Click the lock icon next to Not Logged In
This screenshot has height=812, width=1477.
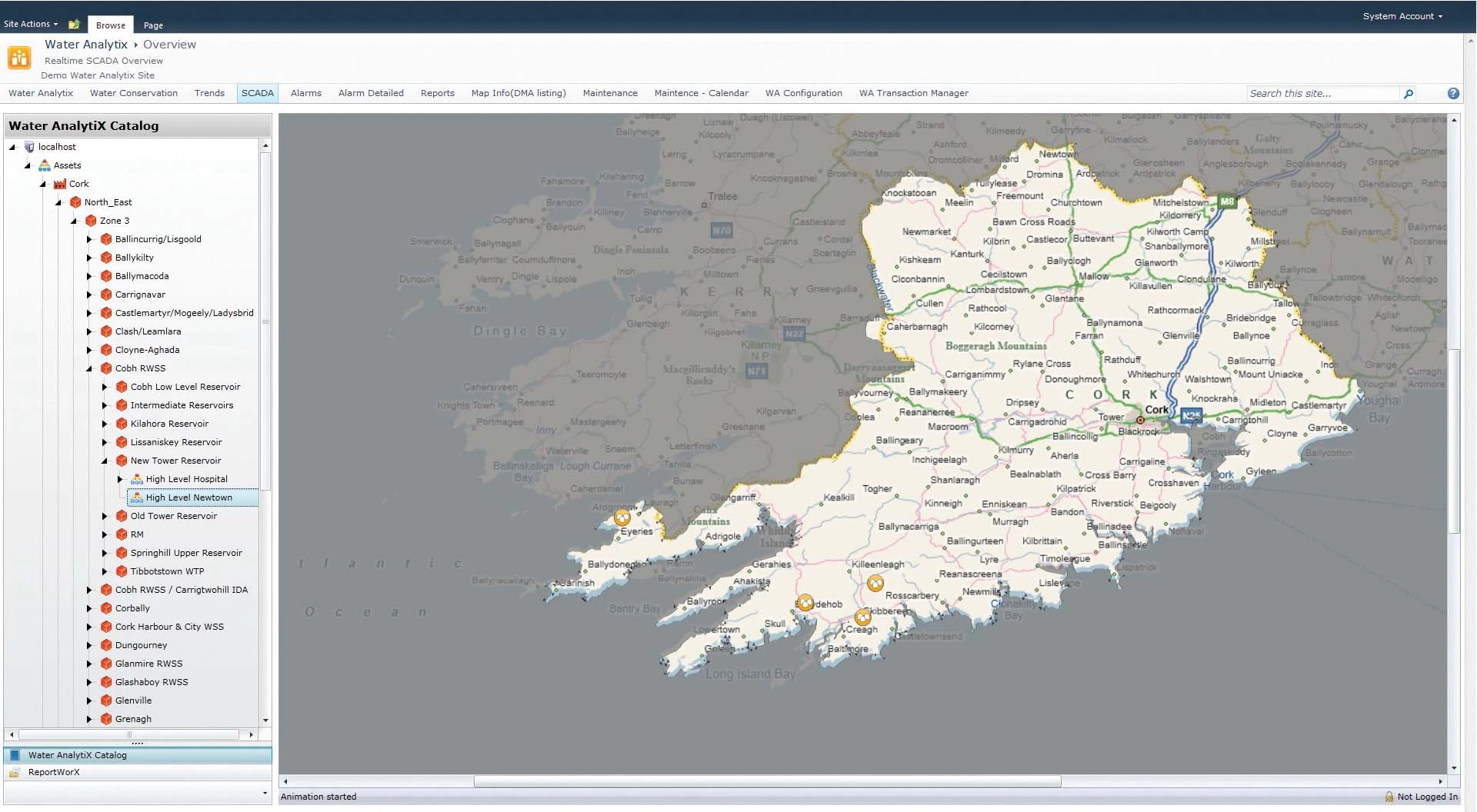tap(1389, 797)
